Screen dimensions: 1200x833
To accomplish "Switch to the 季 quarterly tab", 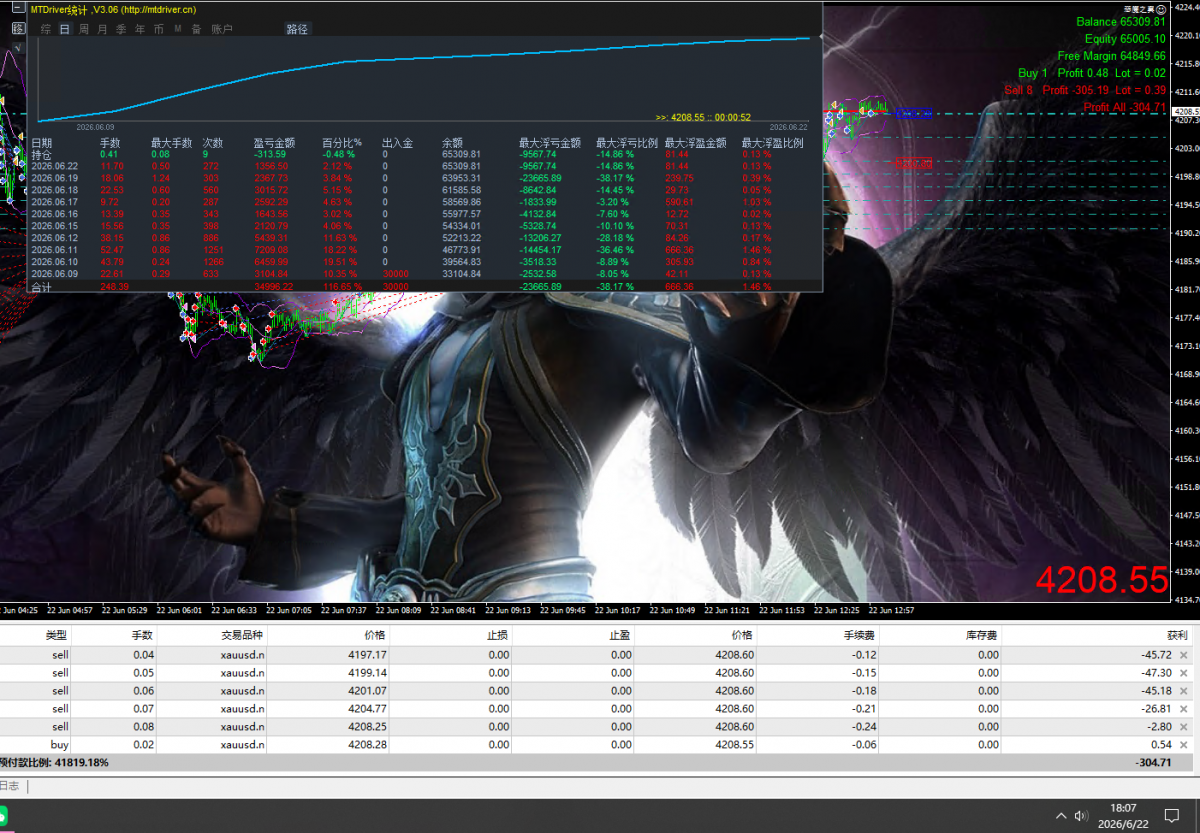I will (122, 29).
